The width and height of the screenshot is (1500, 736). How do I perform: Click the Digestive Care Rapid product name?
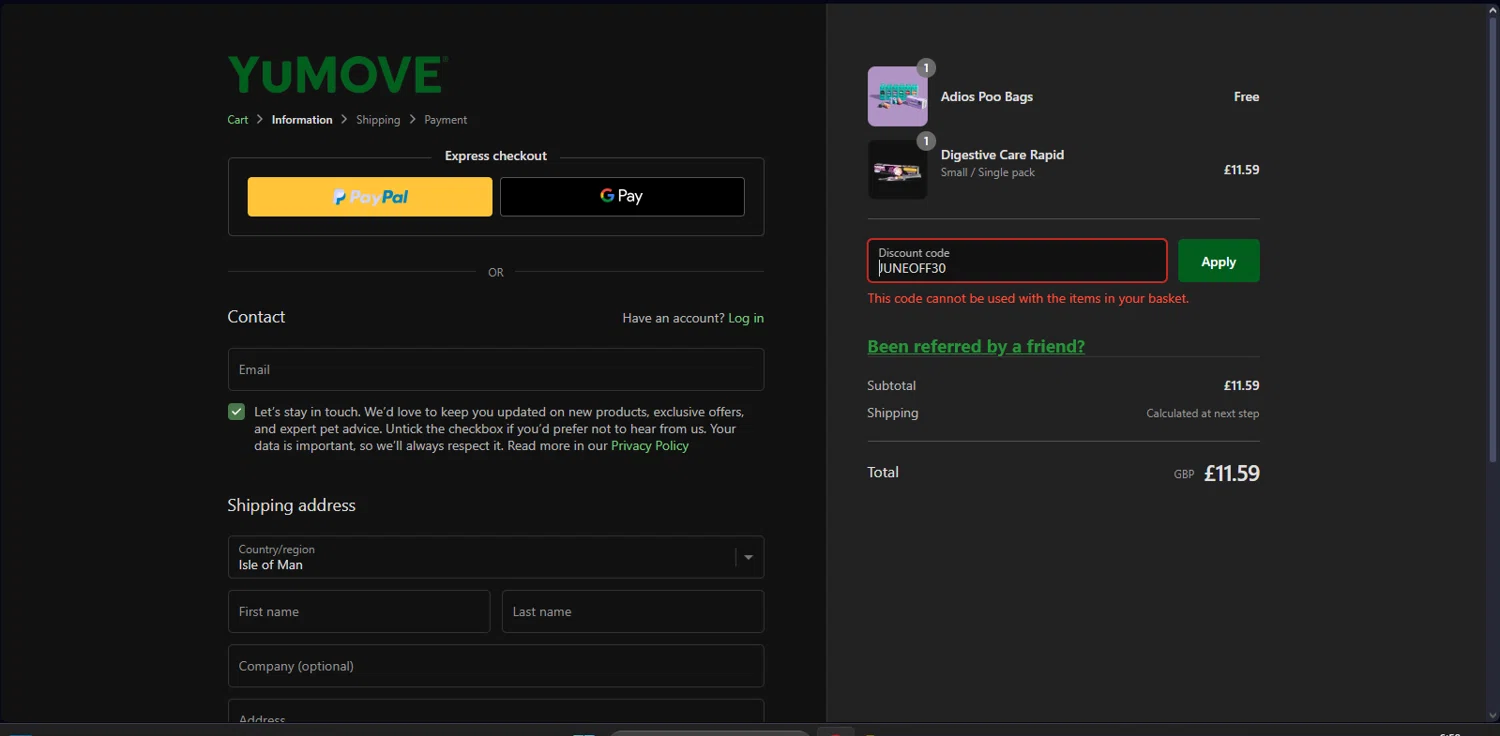click(1002, 155)
